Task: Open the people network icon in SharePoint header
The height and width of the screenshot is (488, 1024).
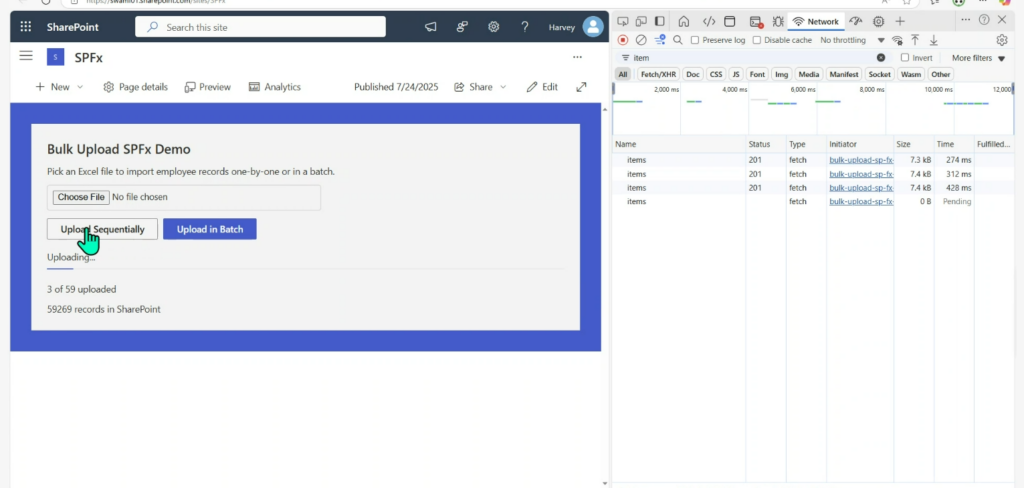Action: [462, 27]
